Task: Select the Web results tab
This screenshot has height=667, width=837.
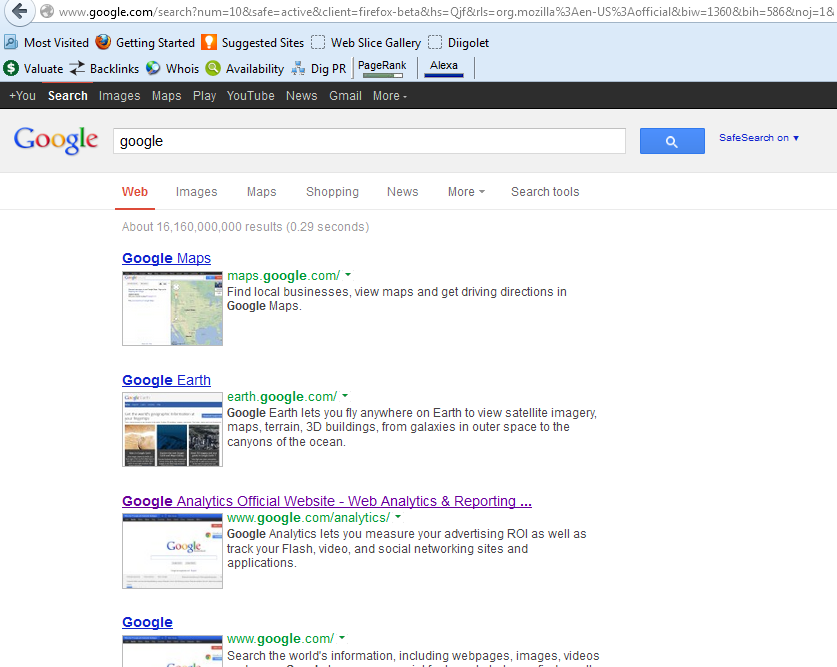Action: (135, 192)
